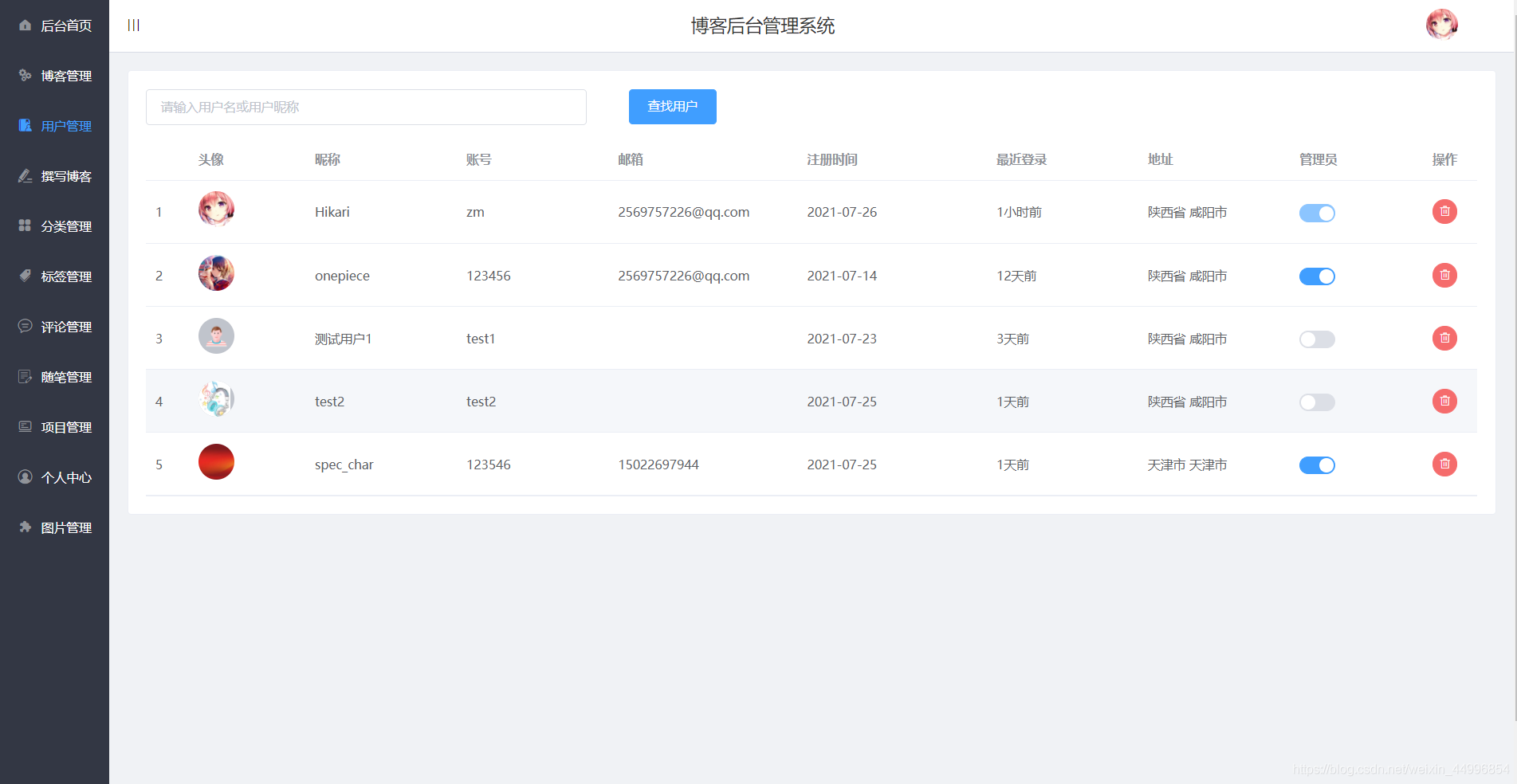Click address cell 天津市 天津市

point(1187,465)
